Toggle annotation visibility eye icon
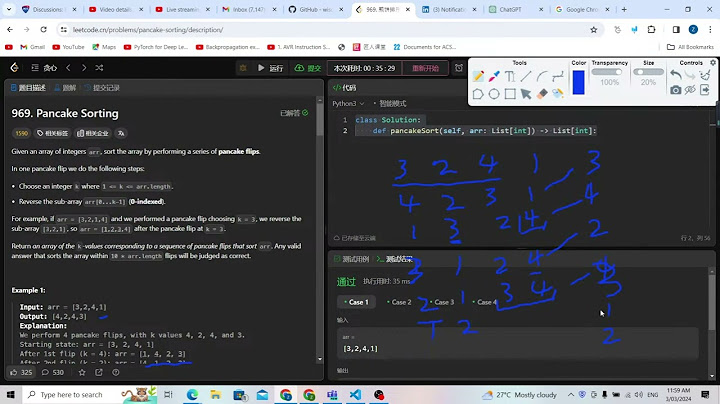The width and height of the screenshot is (720, 404). [x=690, y=90]
